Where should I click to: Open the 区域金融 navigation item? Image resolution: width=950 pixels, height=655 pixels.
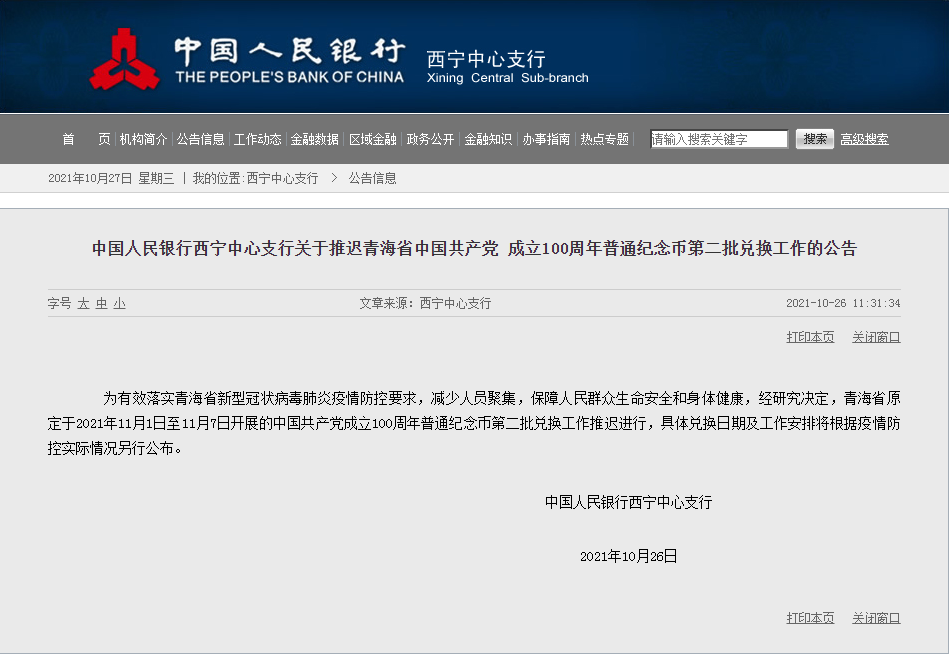[373, 139]
